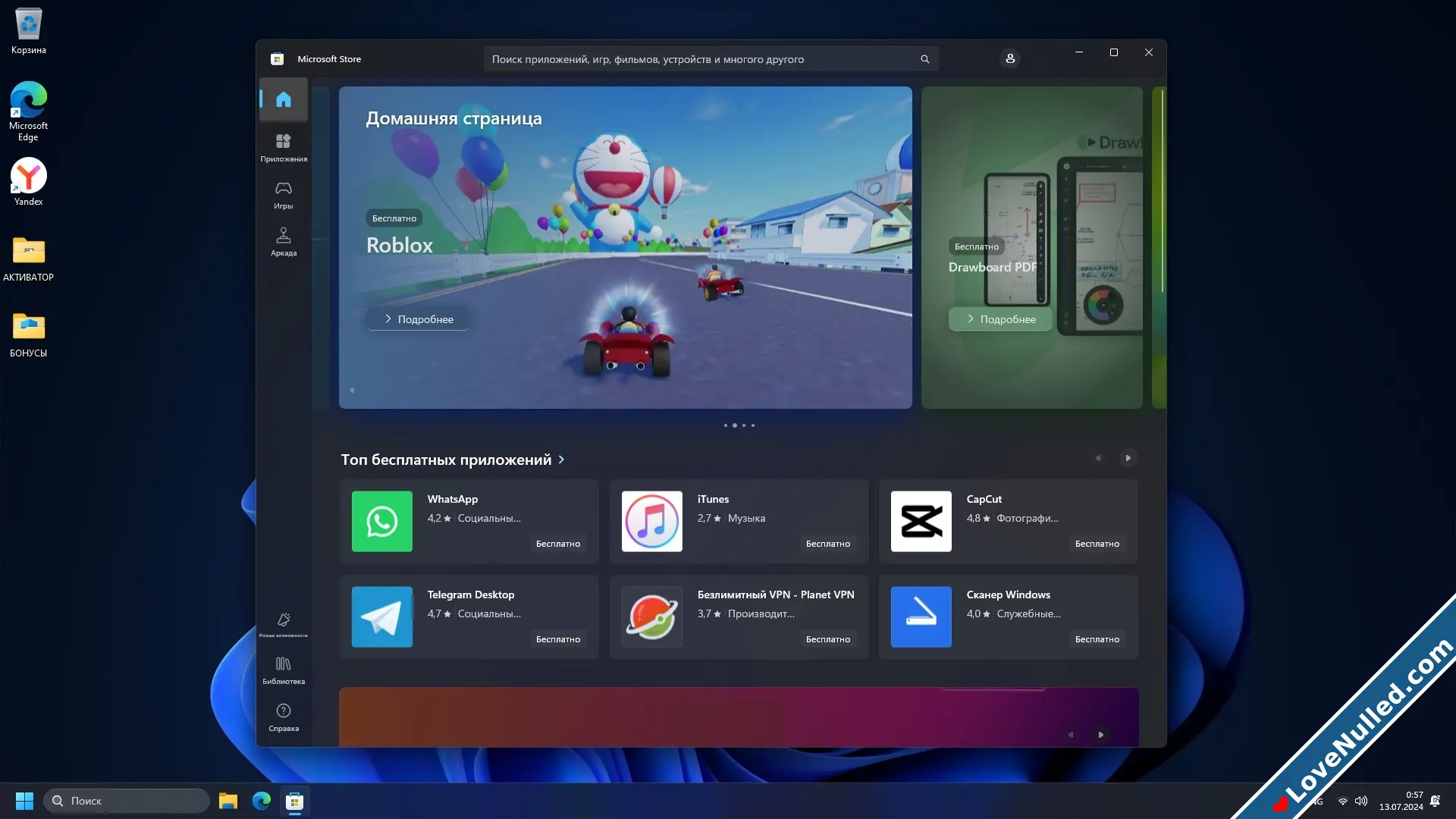Open the АКТИВАТОР desktop folder
Viewport: 1456px width, 819px height.
[28, 258]
